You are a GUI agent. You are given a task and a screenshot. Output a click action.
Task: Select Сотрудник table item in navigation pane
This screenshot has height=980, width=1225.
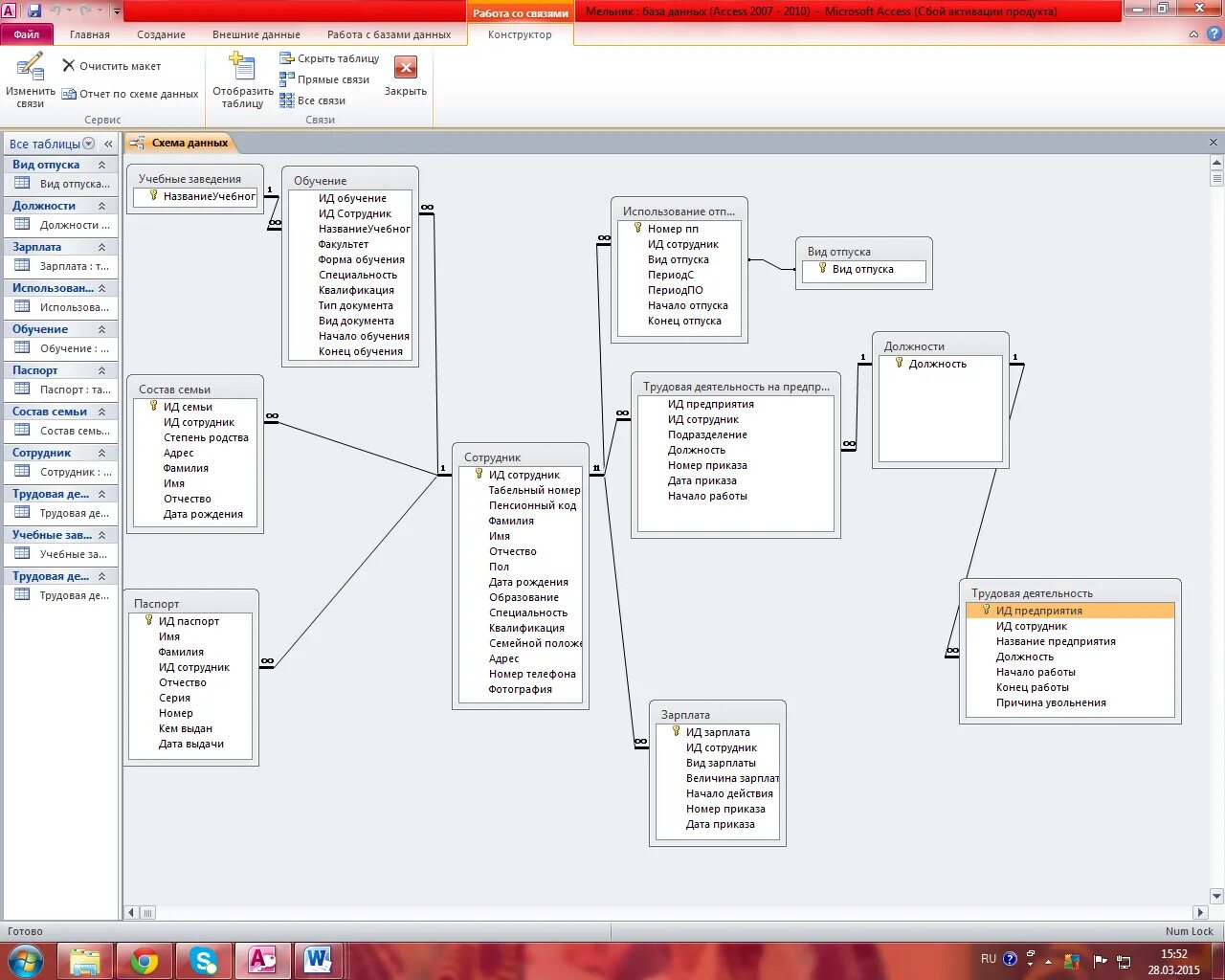point(61,472)
